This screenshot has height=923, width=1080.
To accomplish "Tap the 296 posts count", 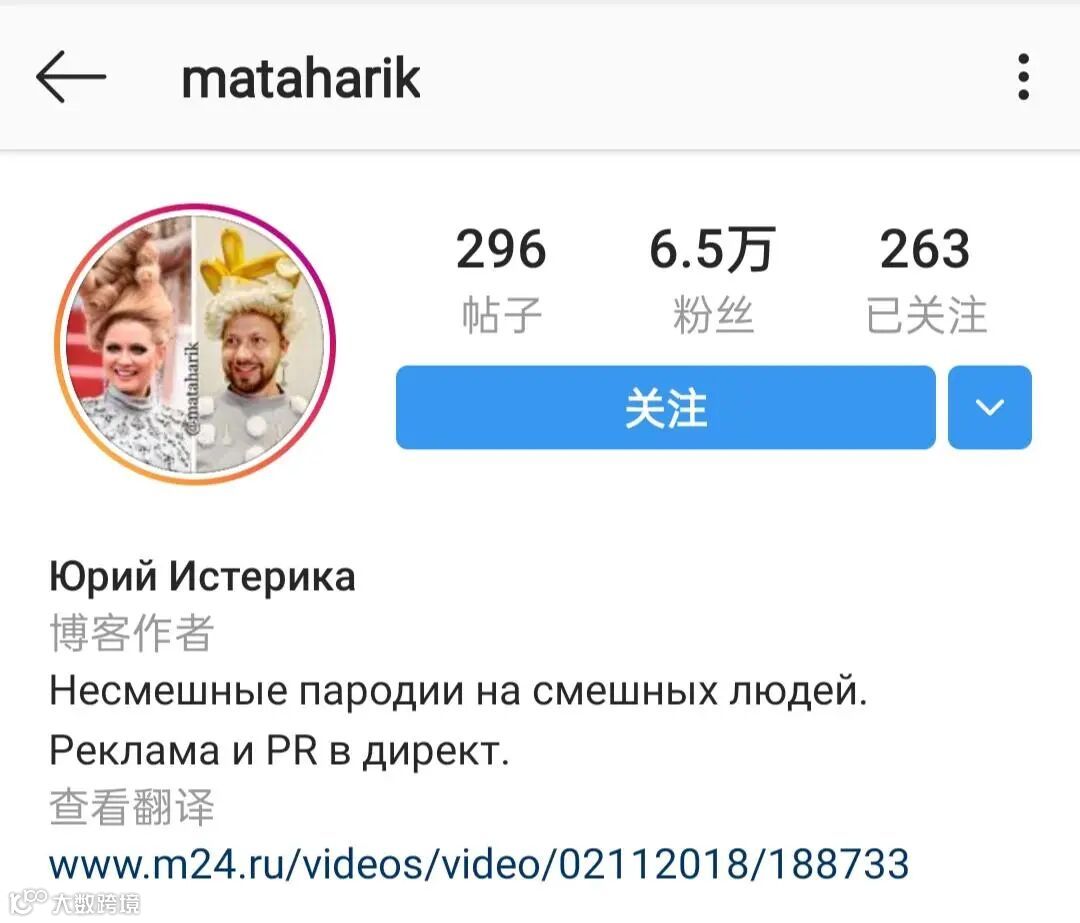I will [501, 249].
